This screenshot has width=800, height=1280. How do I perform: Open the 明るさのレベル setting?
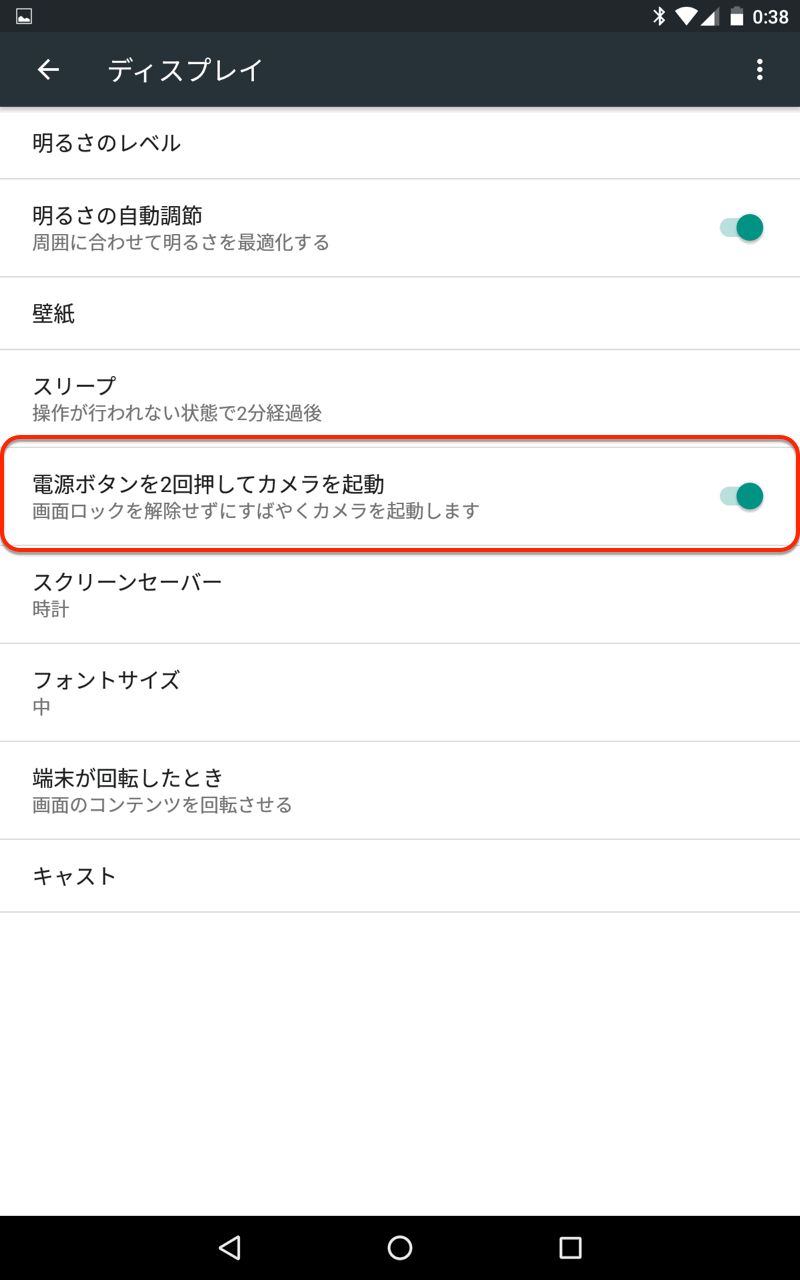pyautogui.click(x=400, y=143)
